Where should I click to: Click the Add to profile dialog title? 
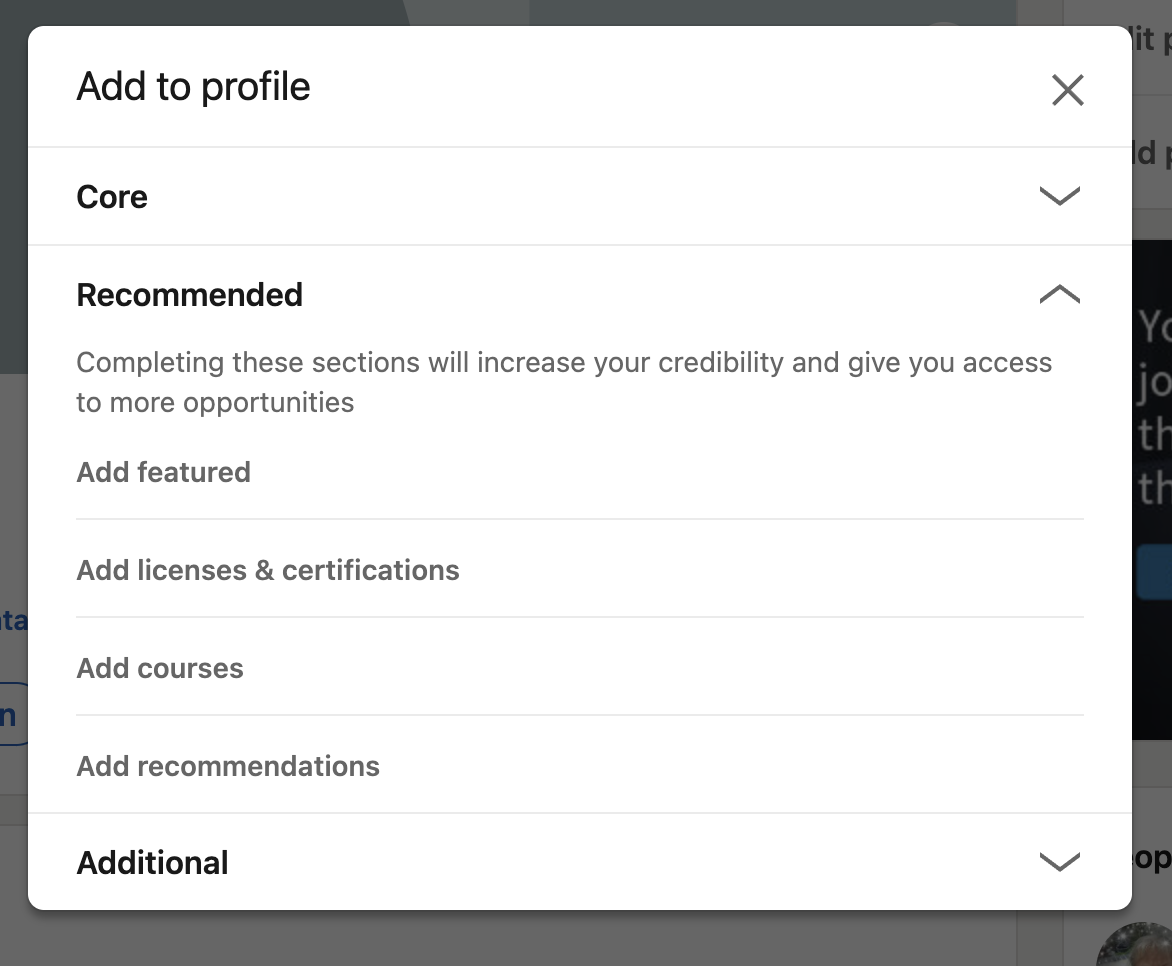pyautogui.click(x=194, y=86)
